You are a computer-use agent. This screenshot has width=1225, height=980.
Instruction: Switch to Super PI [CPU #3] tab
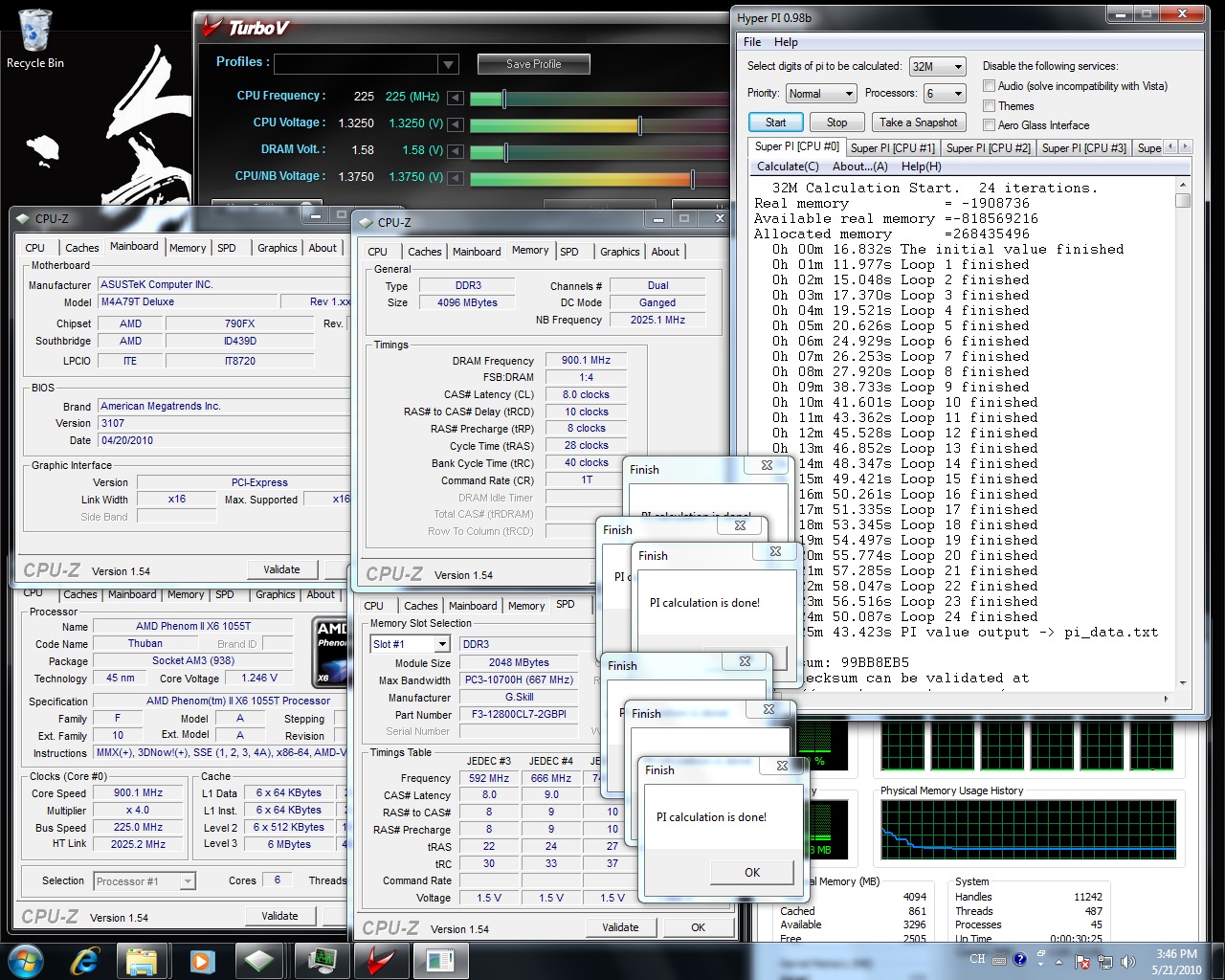pos(1083,148)
